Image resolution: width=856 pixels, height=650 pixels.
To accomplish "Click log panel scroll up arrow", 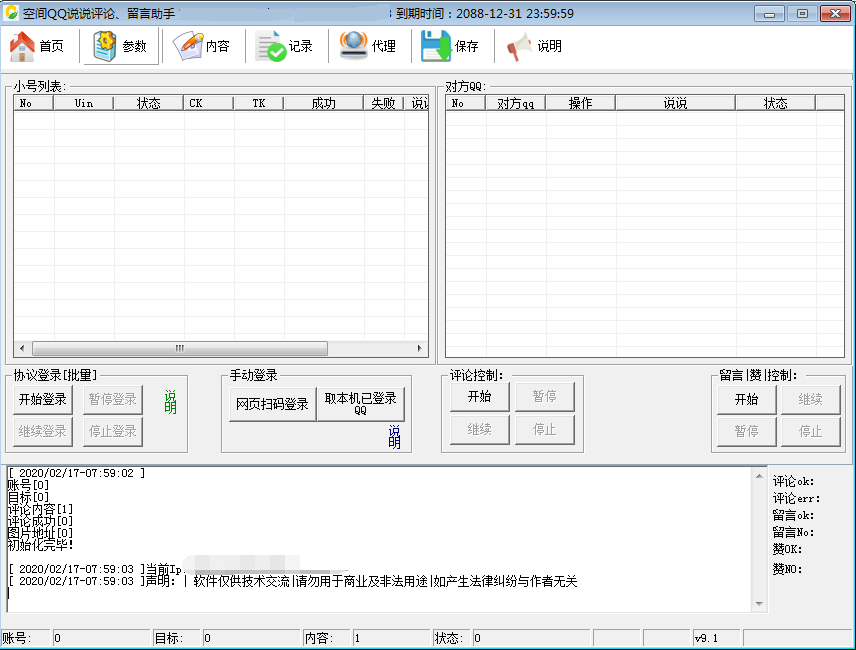I will click(x=759, y=476).
